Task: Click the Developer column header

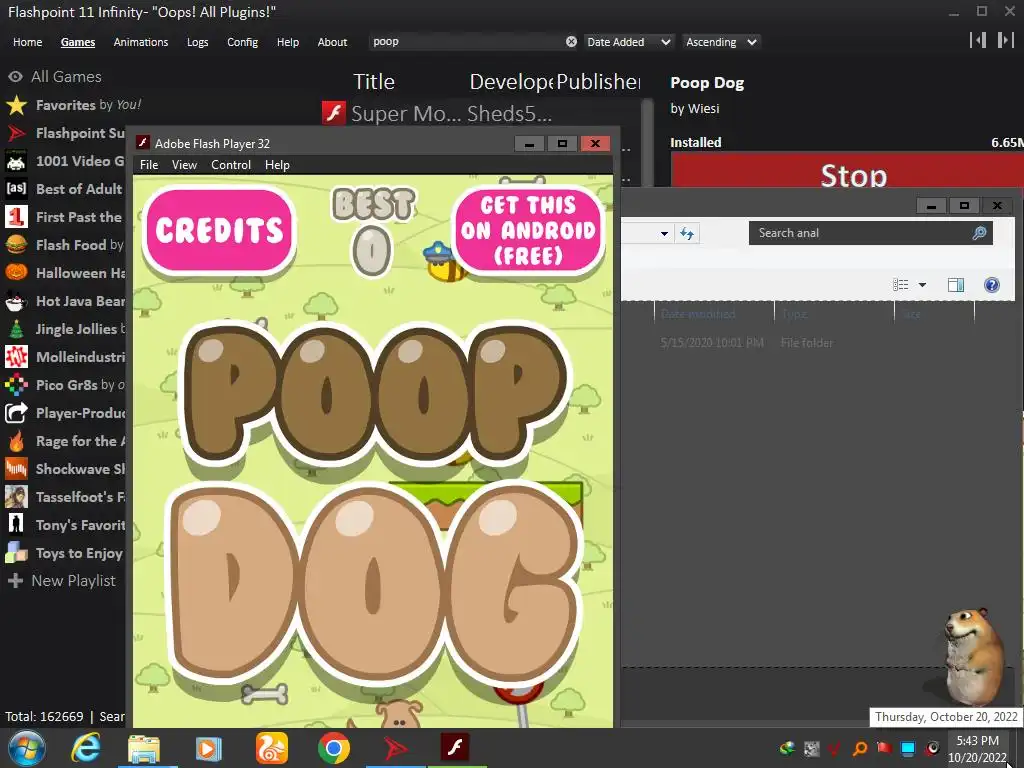Action: [511, 82]
